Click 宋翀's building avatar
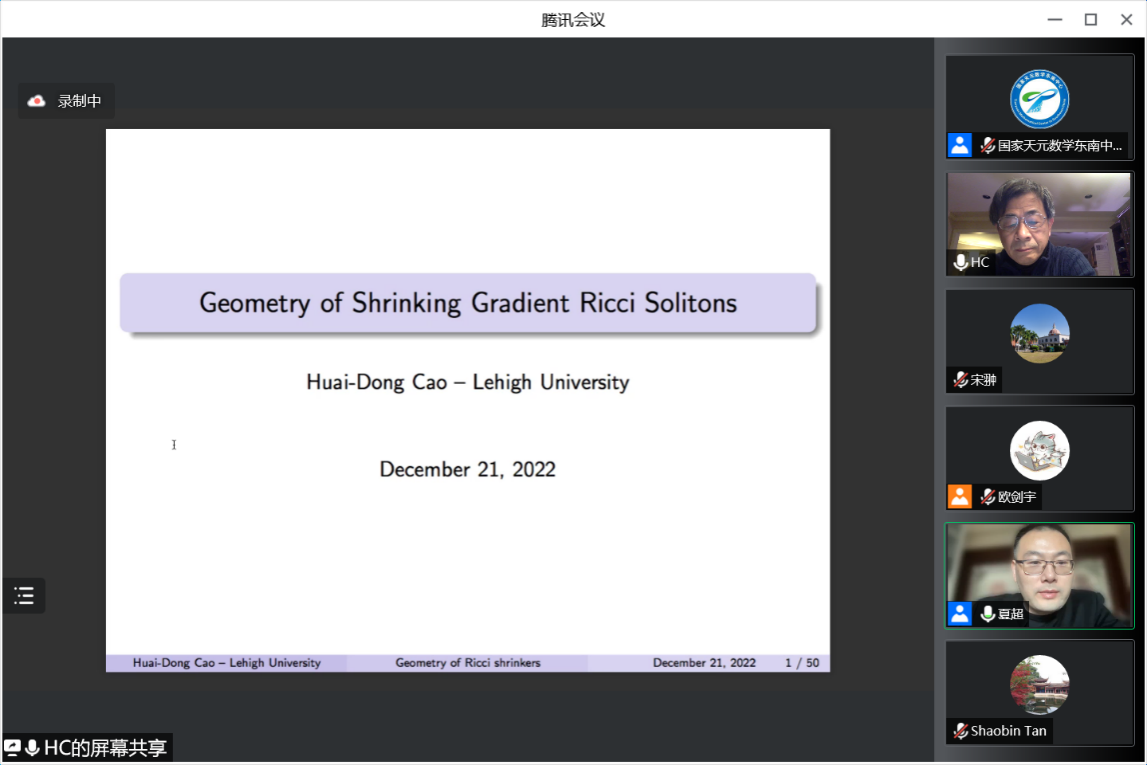This screenshot has width=1147, height=765. pyautogui.click(x=1040, y=333)
